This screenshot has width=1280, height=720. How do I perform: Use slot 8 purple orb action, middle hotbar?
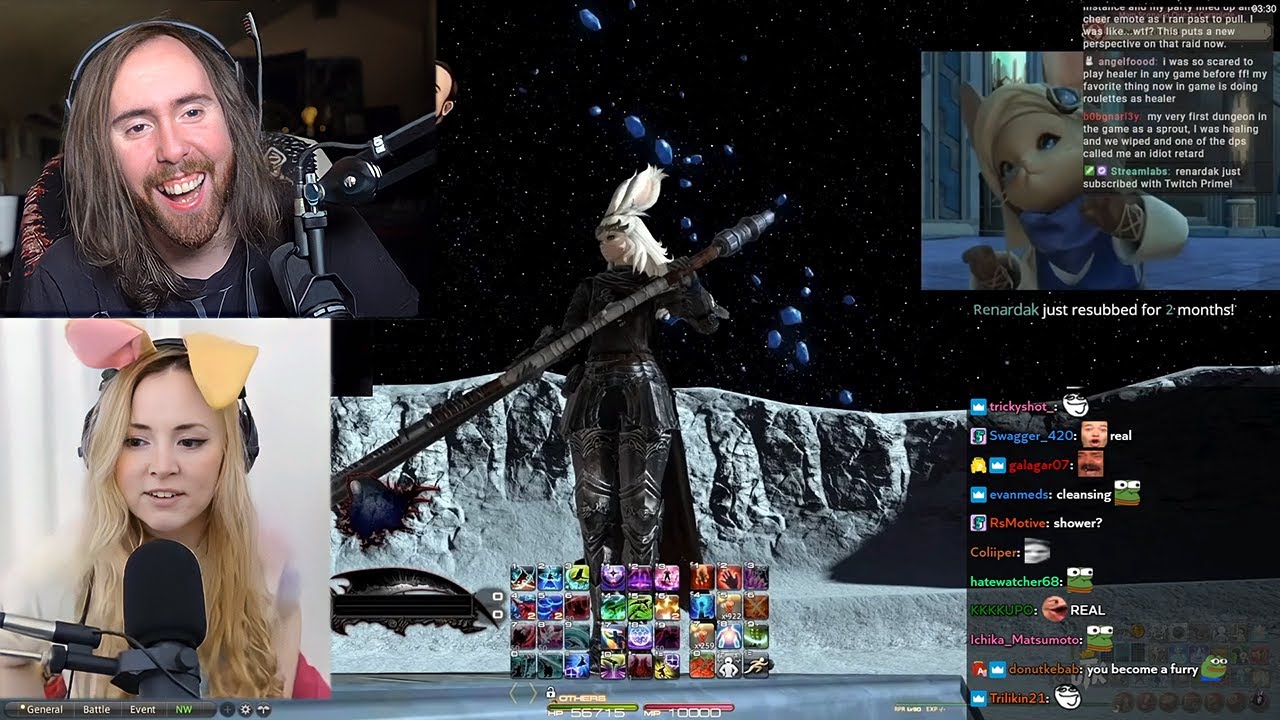point(640,635)
